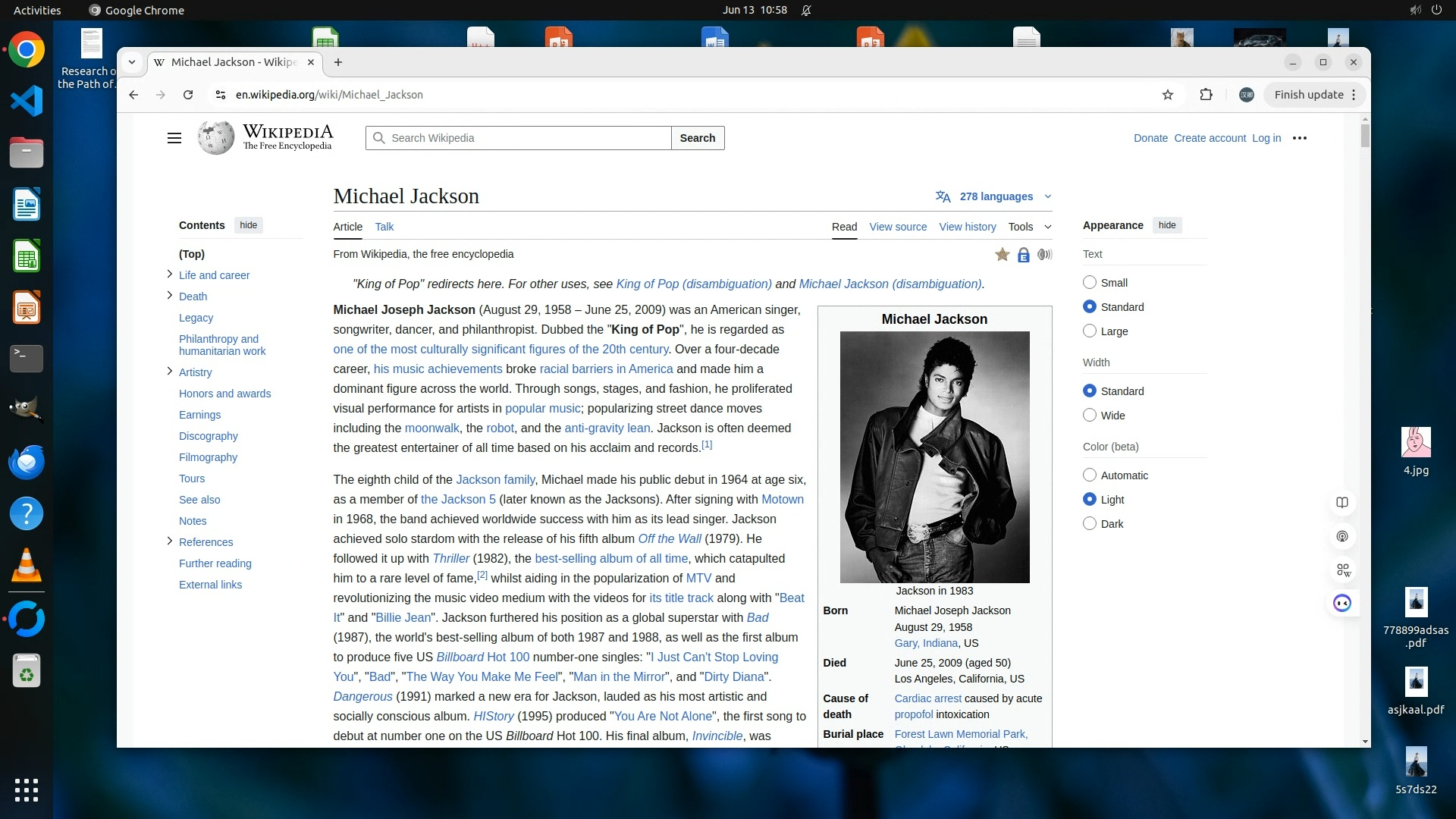The width and height of the screenshot is (1456, 819).
Task: Open the Tools dropdown menu
Action: coord(1029,227)
